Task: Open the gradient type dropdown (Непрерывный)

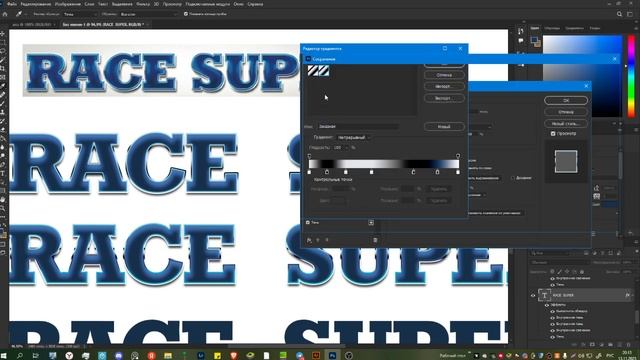Action: (x=353, y=138)
